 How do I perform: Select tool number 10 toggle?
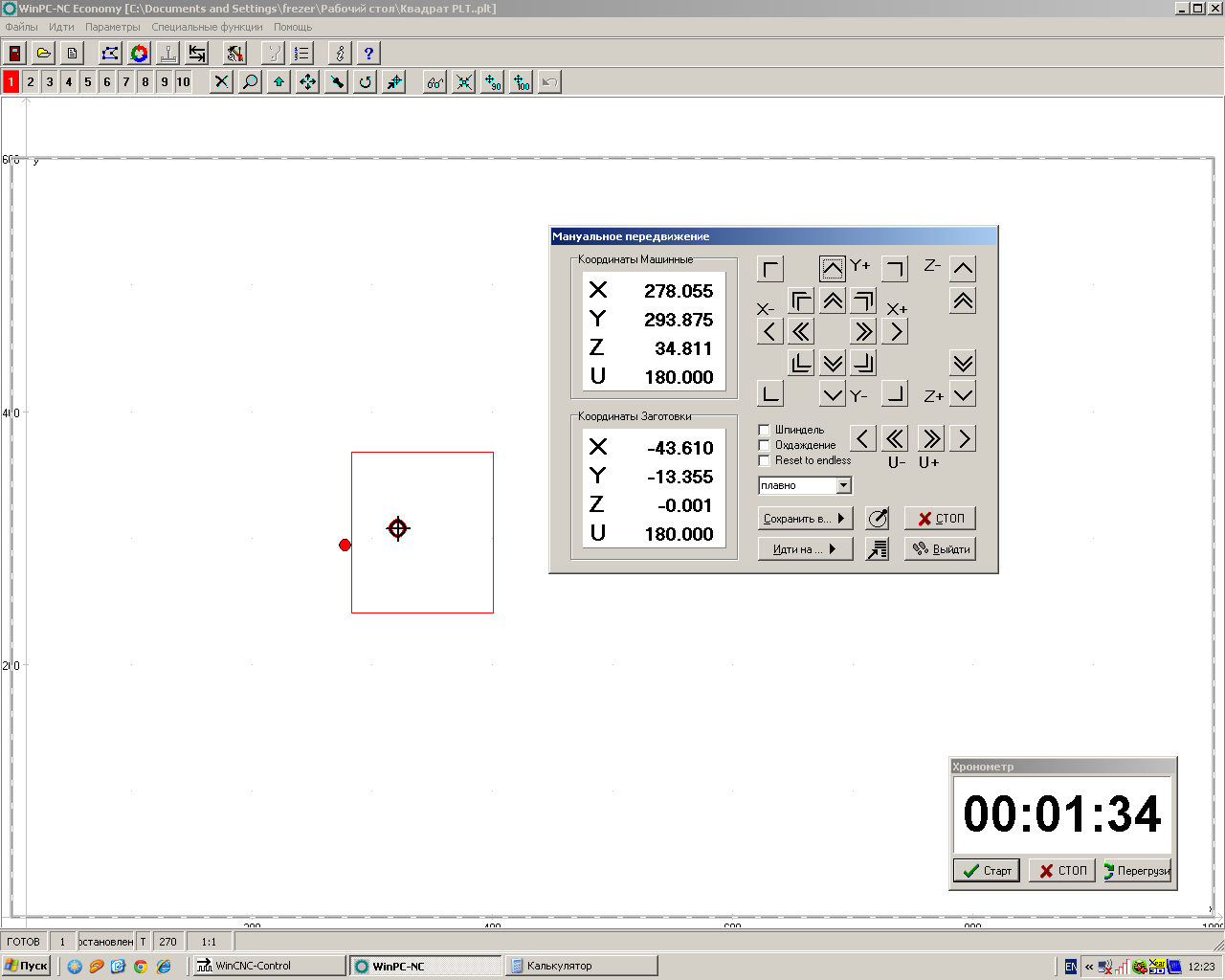coord(184,82)
